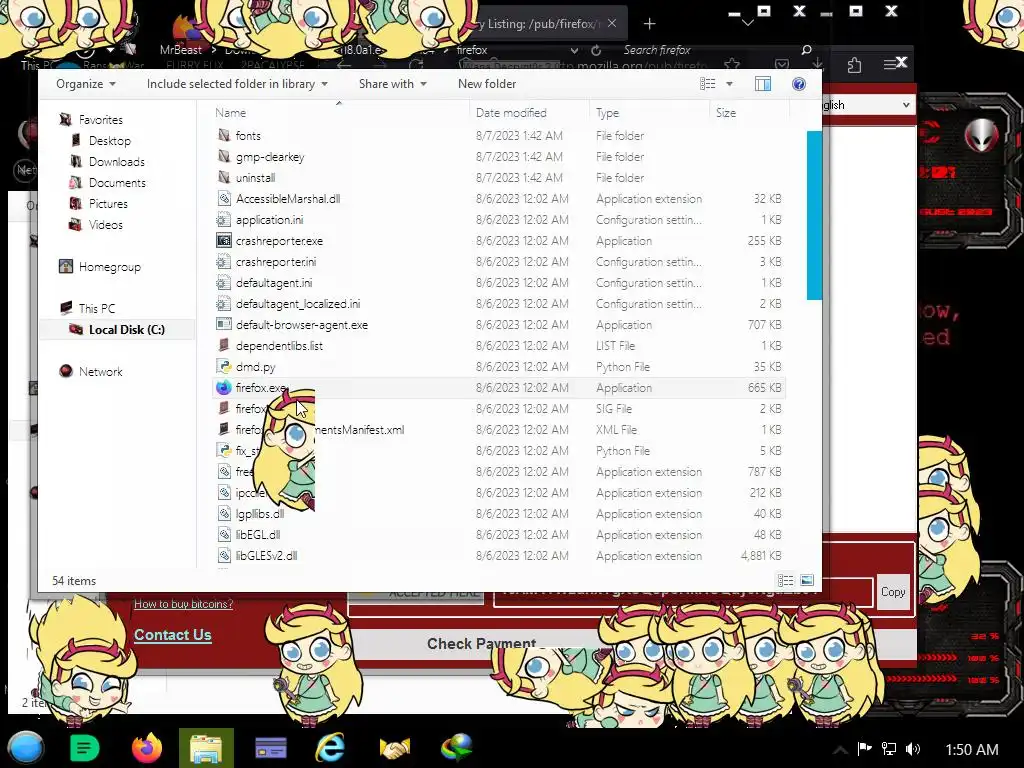This screenshot has width=1024, height=768.
Task: Select lgpllibs.dll file
Action: coord(260,513)
